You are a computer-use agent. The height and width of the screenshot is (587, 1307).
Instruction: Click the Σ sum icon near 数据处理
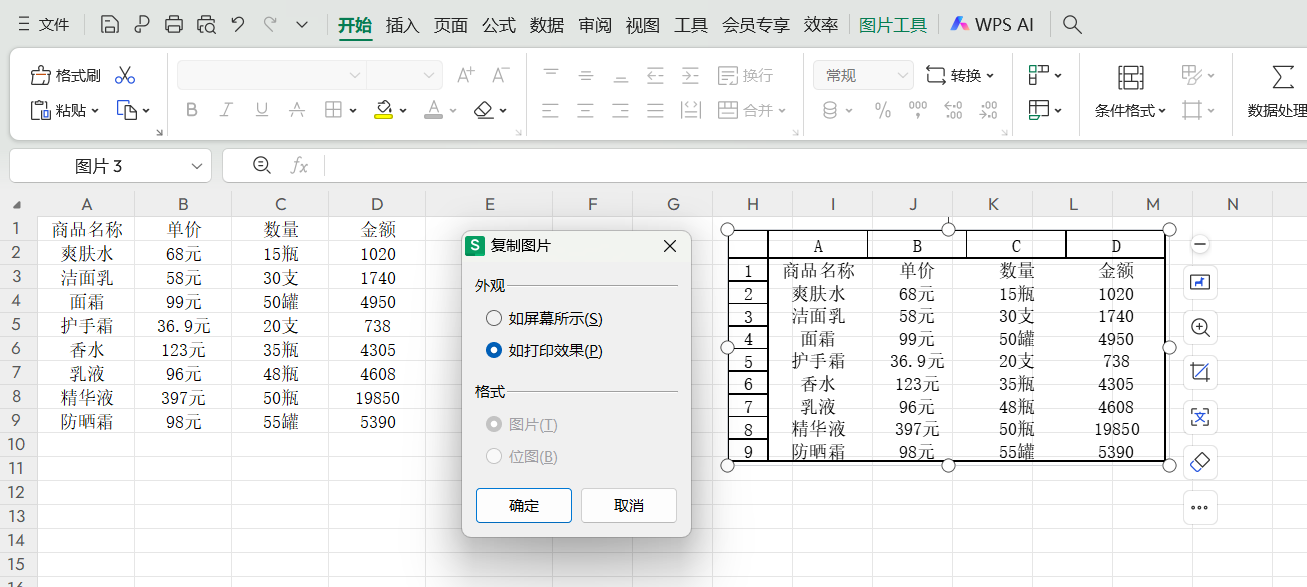pos(1282,75)
